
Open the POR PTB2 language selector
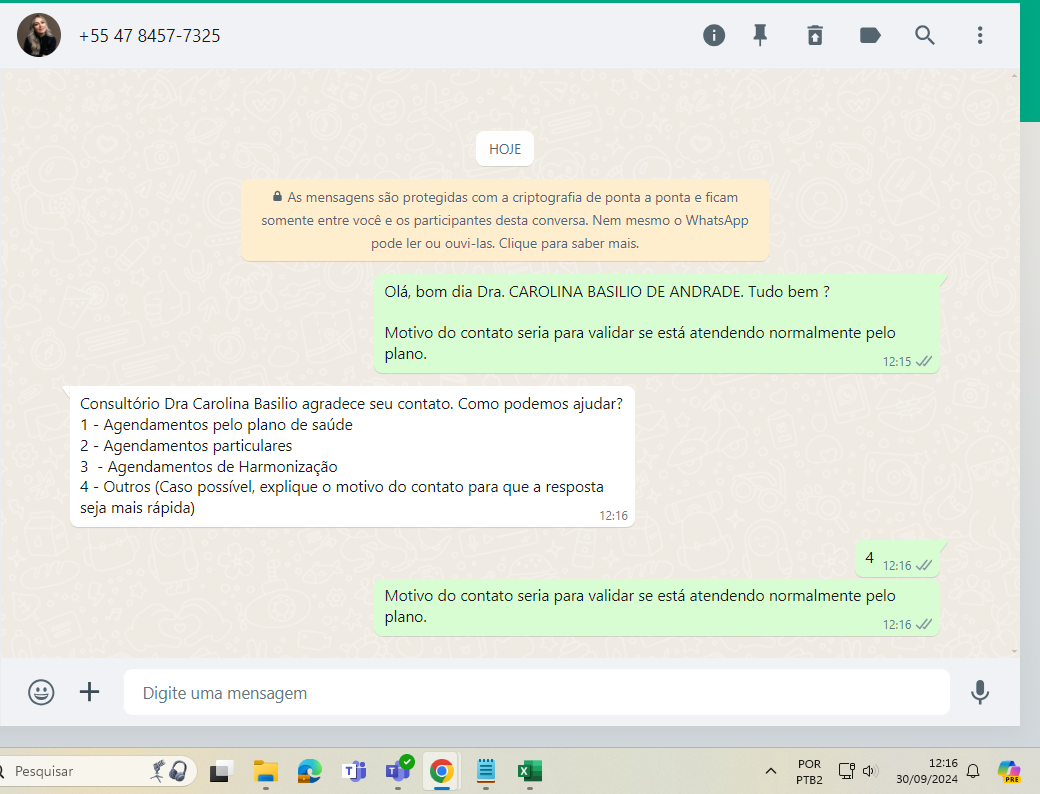(x=809, y=771)
